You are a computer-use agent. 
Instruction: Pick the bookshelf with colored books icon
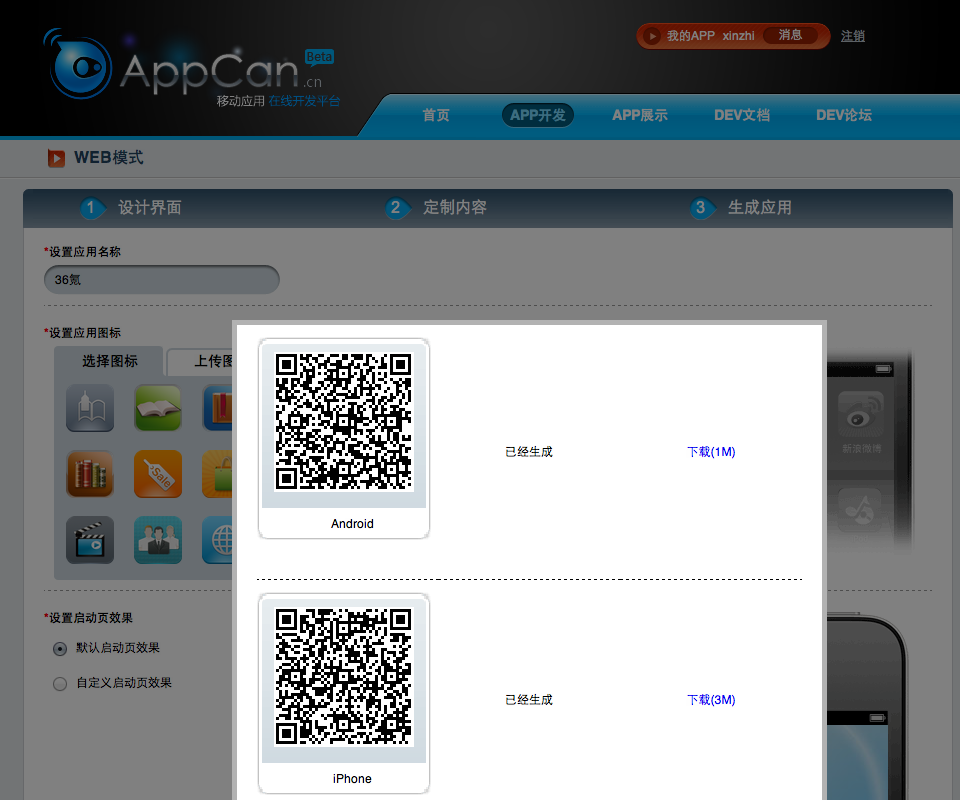(90, 474)
